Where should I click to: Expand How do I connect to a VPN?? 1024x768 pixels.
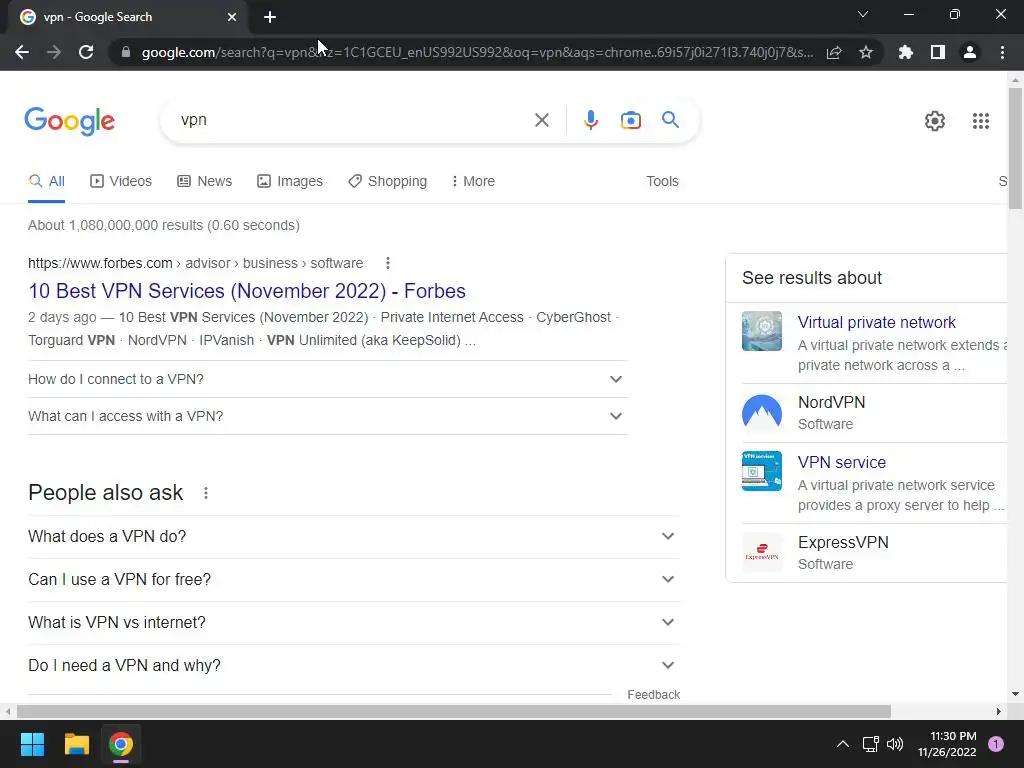click(x=328, y=379)
